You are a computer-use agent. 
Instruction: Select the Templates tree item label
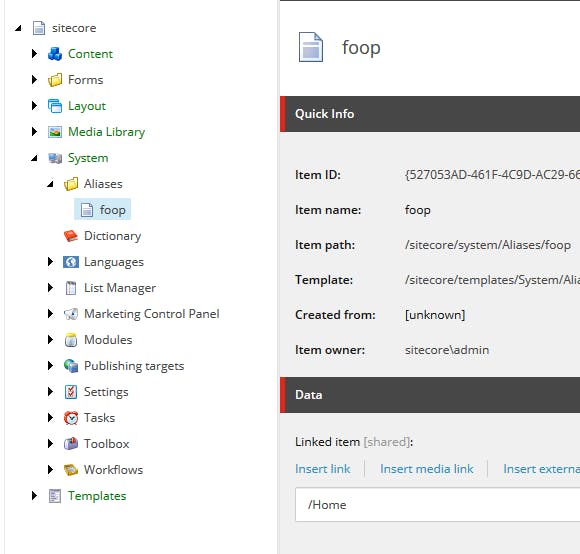click(97, 496)
